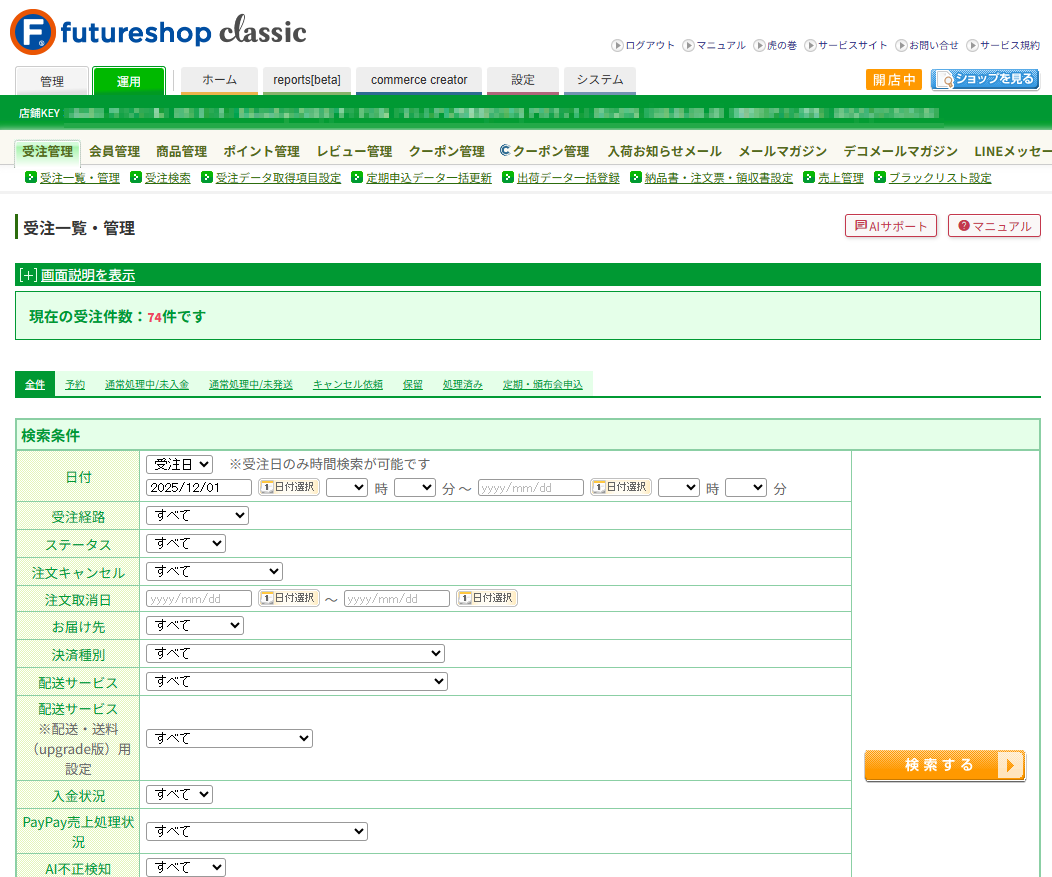Image resolution: width=1052 pixels, height=877 pixels.
Task: Click the 検索する search button
Action: [944, 764]
